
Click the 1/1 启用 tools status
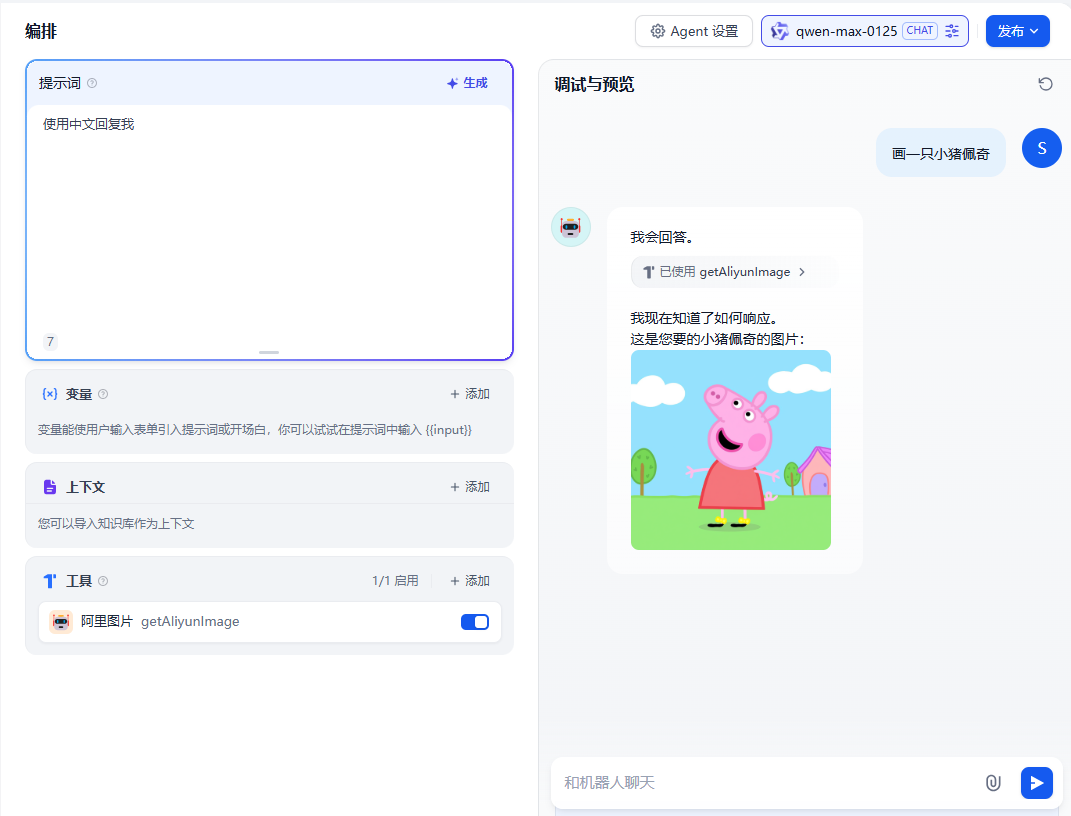[395, 581]
